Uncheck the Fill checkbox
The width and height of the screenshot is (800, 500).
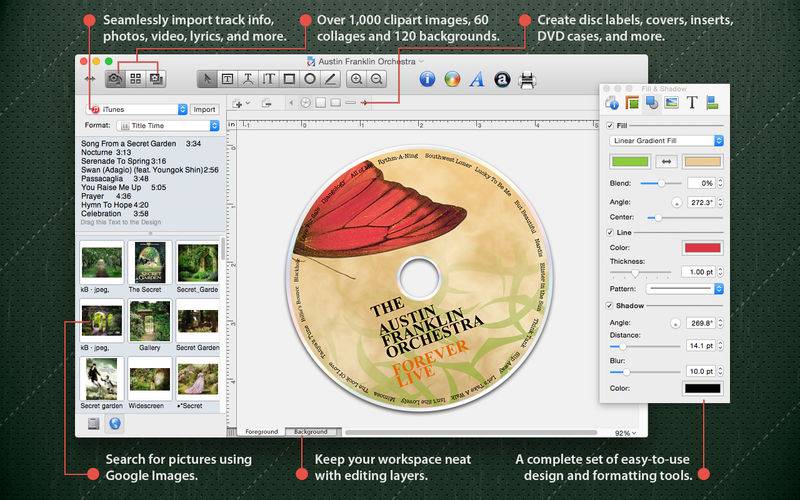click(x=610, y=126)
